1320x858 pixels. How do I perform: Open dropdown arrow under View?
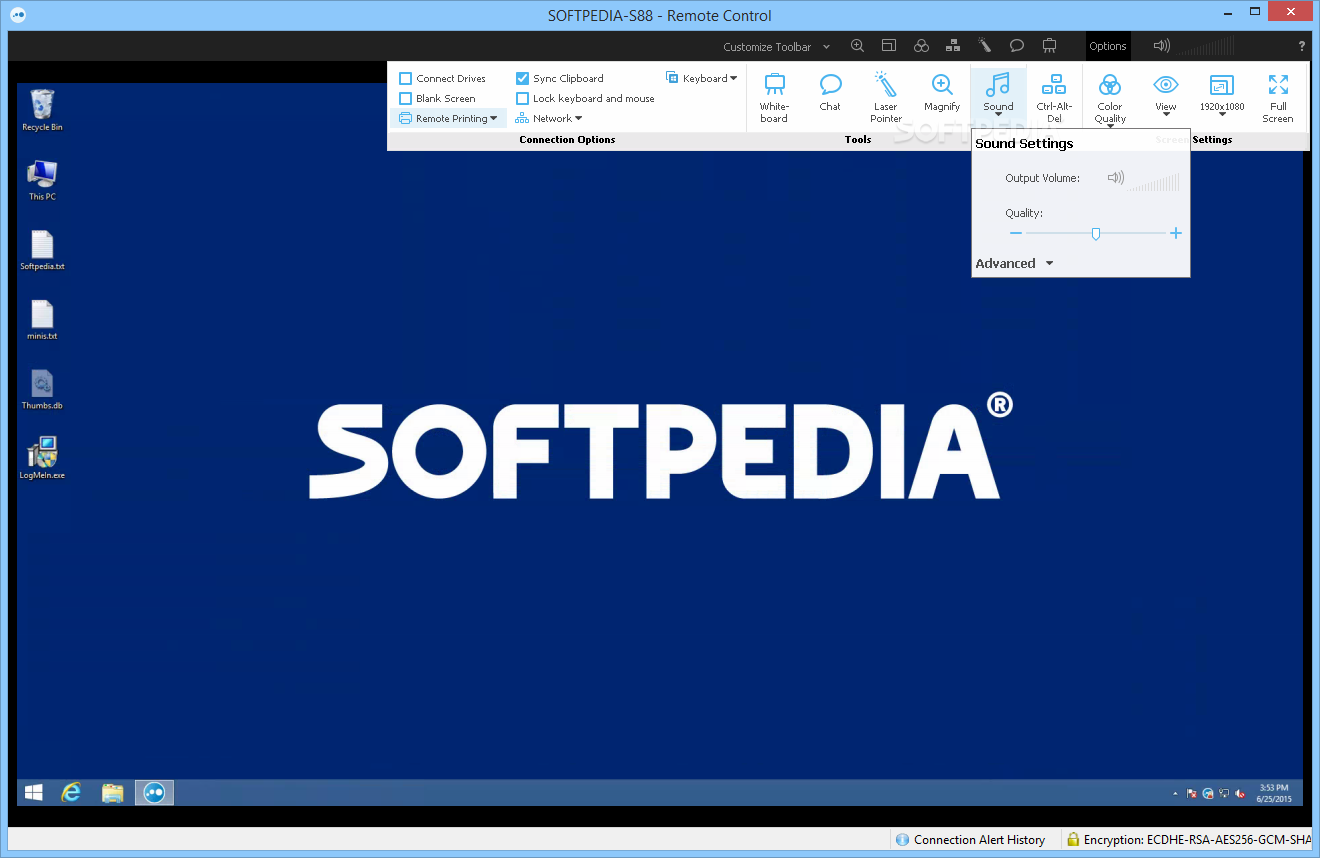(1166, 116)
